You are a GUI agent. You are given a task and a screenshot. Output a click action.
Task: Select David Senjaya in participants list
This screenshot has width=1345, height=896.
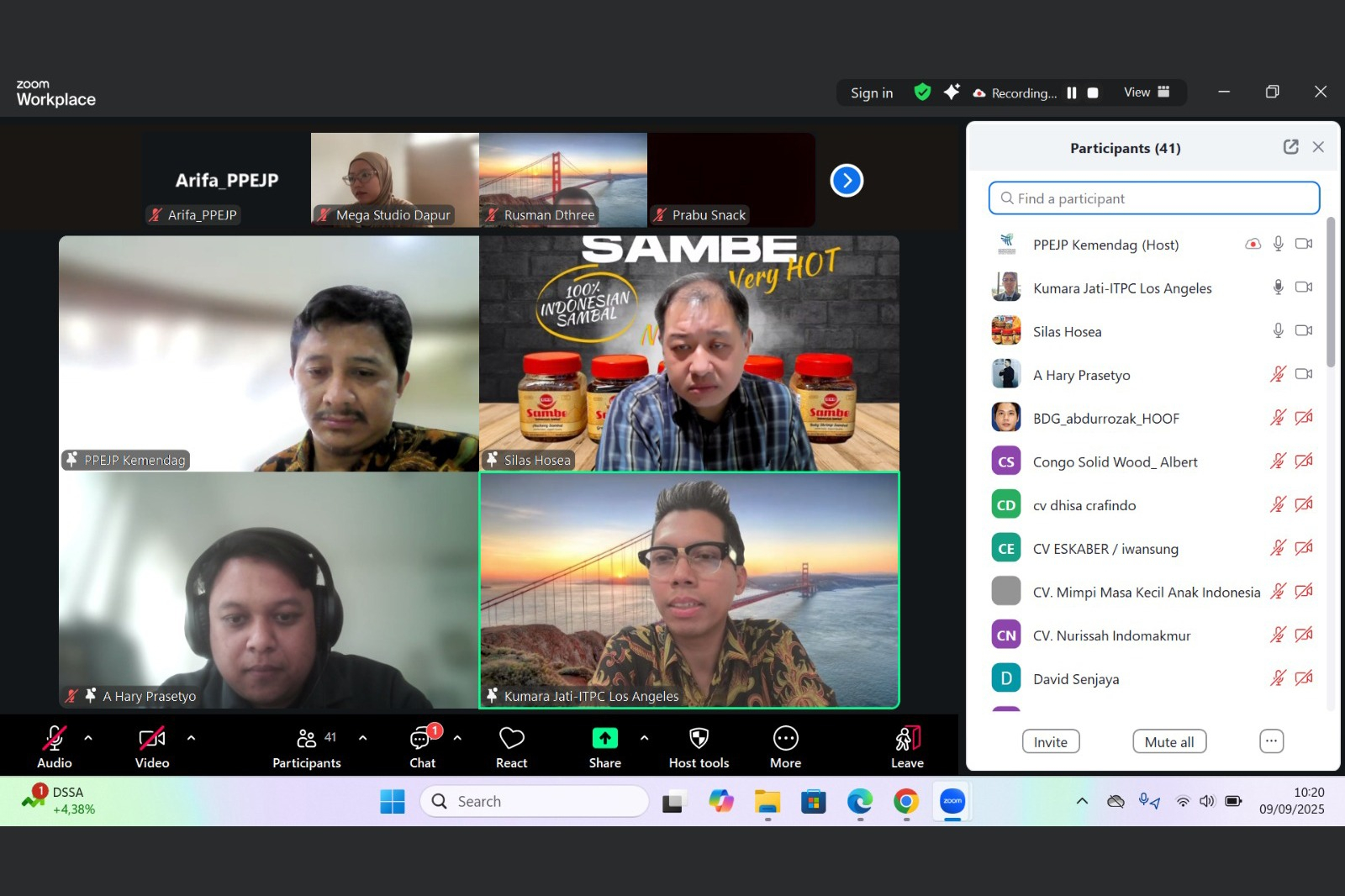(1152, 678)
